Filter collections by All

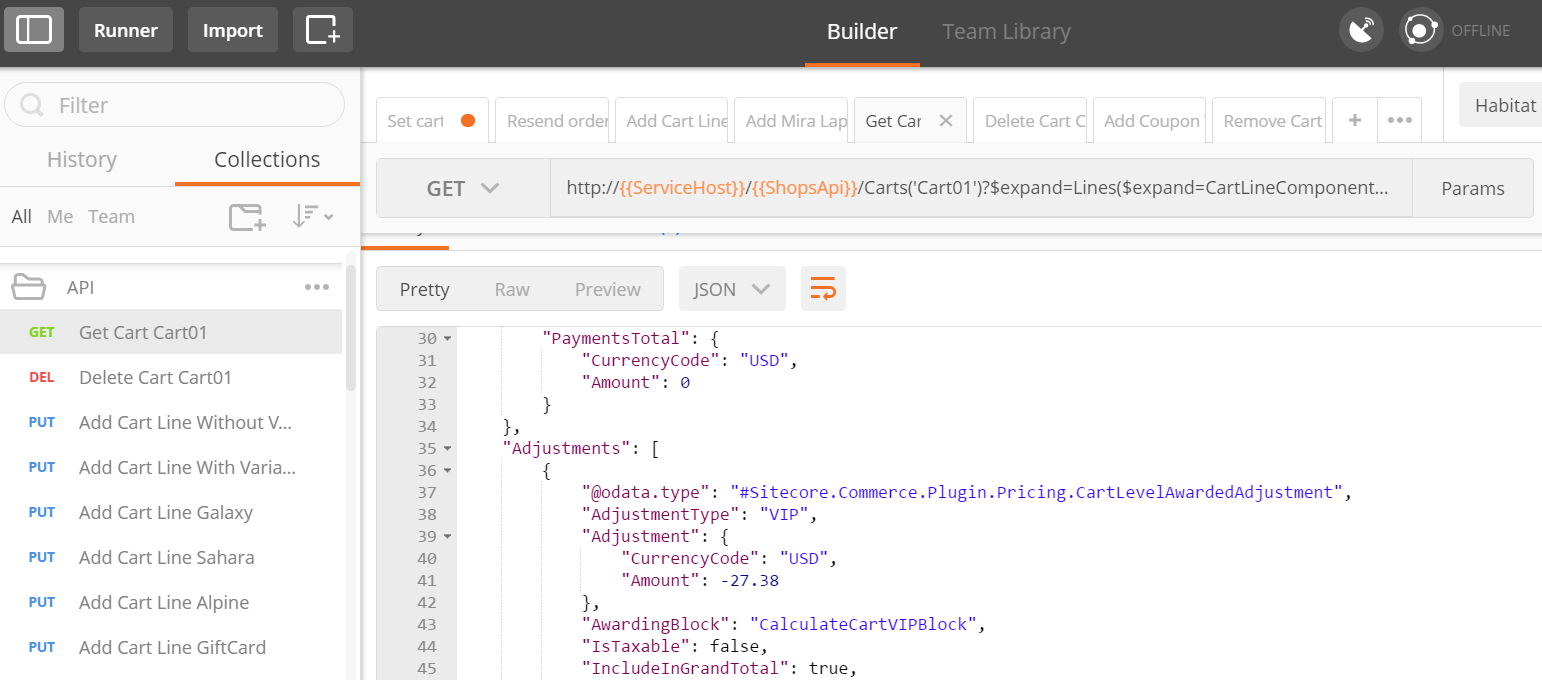tap(22, 216)
